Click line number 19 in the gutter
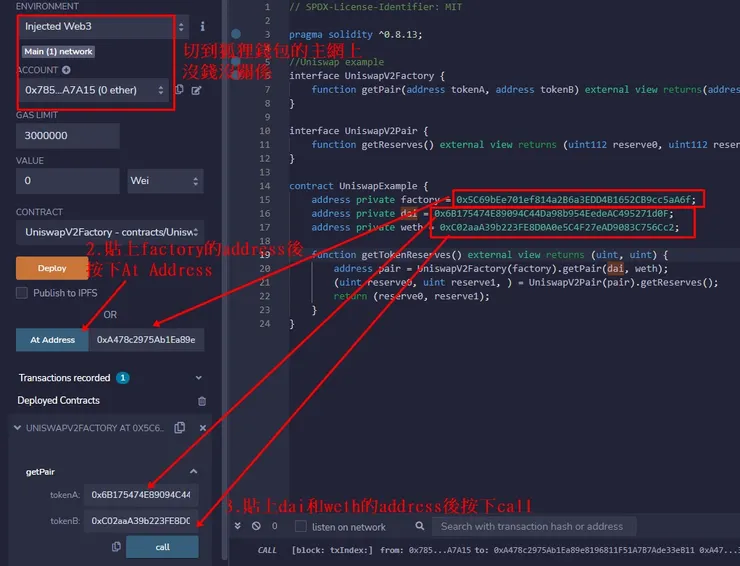The height and width of the screenshot is (566, 740). pyautogui.click(x=265, y=255)
